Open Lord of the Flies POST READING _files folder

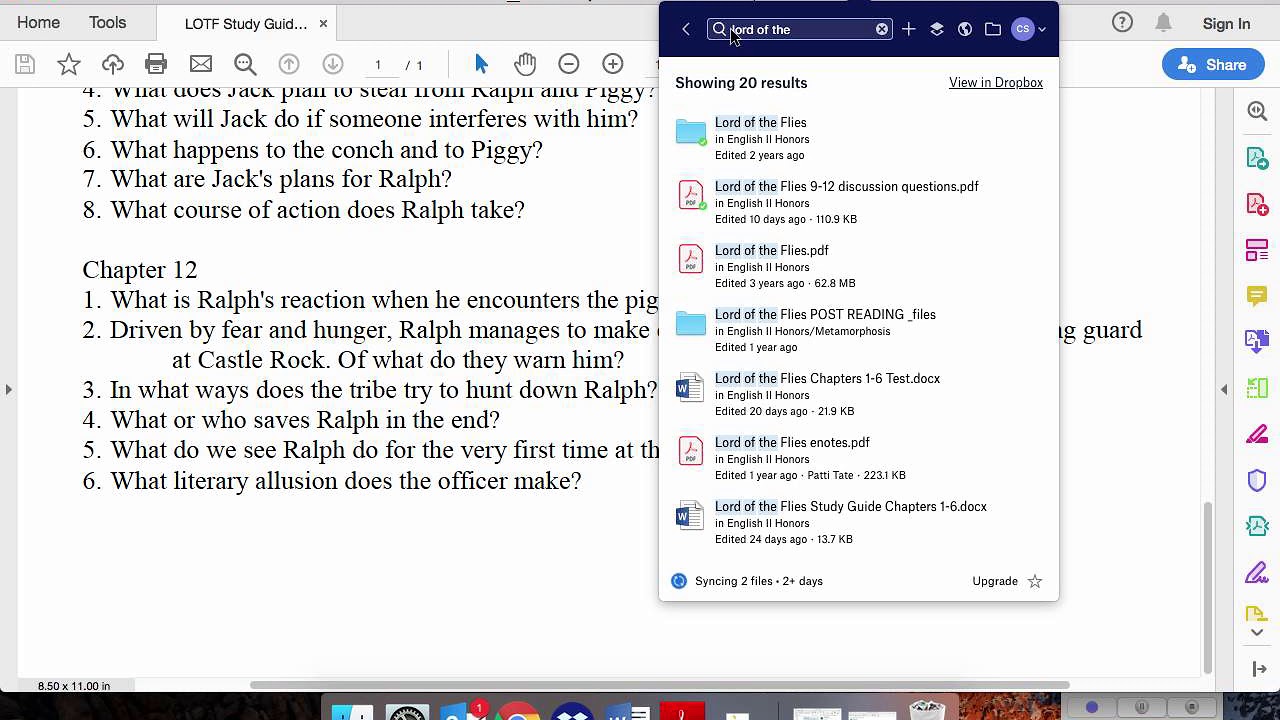[x=858, y=330]
